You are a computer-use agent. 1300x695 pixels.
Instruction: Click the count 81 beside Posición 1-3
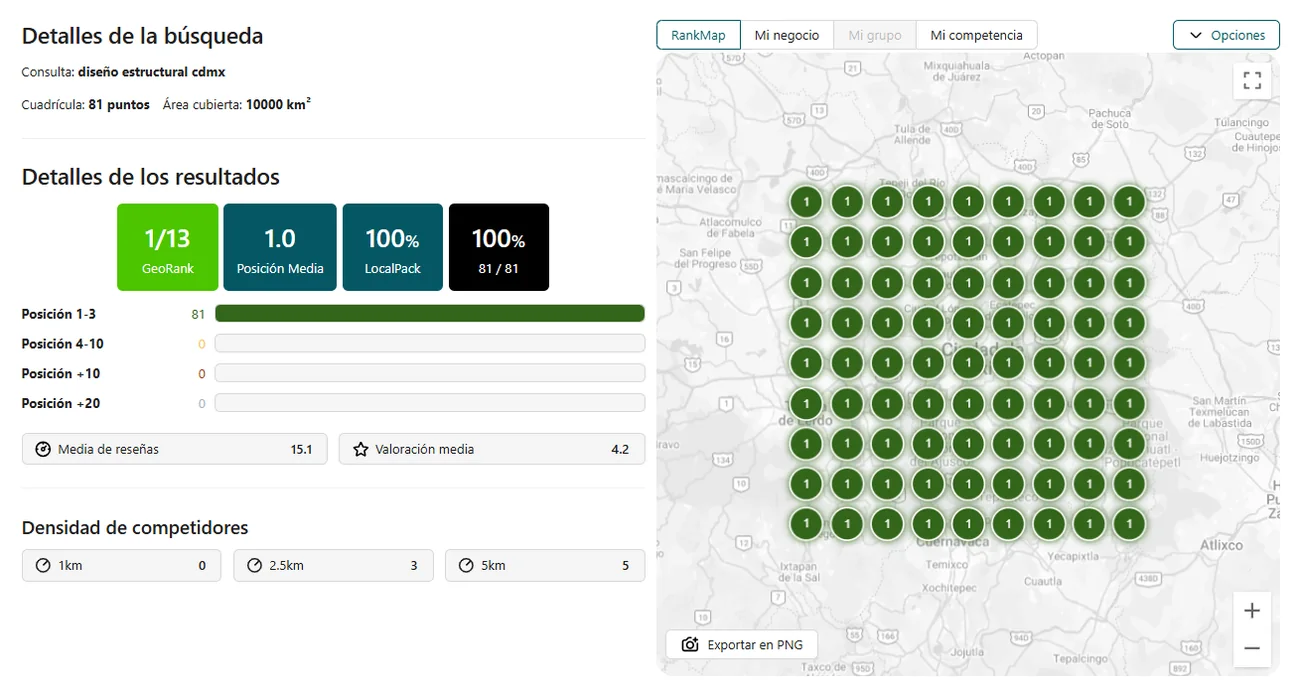[x=198, y=314]
